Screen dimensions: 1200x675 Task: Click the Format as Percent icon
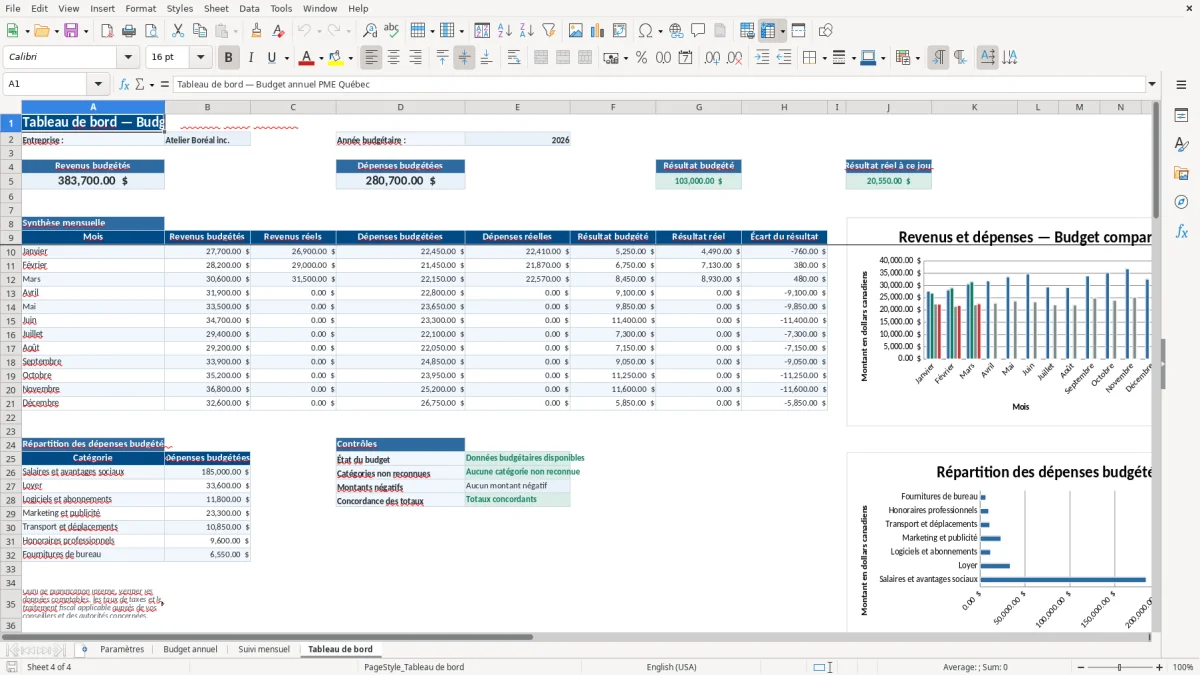(x=642, y=58)
